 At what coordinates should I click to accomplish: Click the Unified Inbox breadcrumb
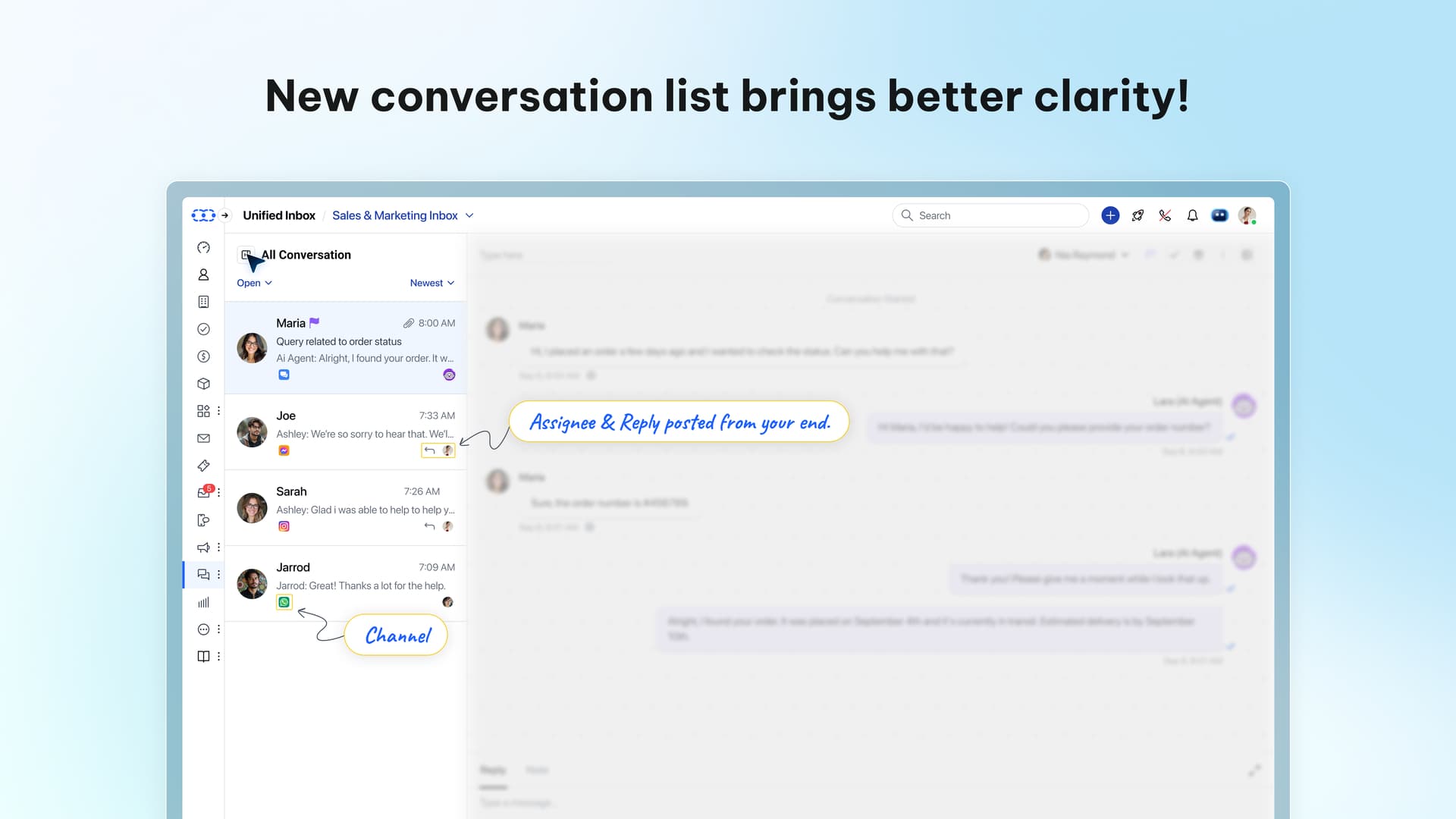(279, 215)
